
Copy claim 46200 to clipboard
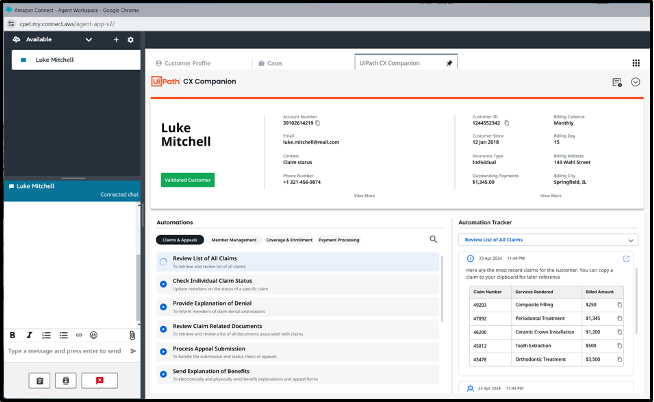point(619,332)
